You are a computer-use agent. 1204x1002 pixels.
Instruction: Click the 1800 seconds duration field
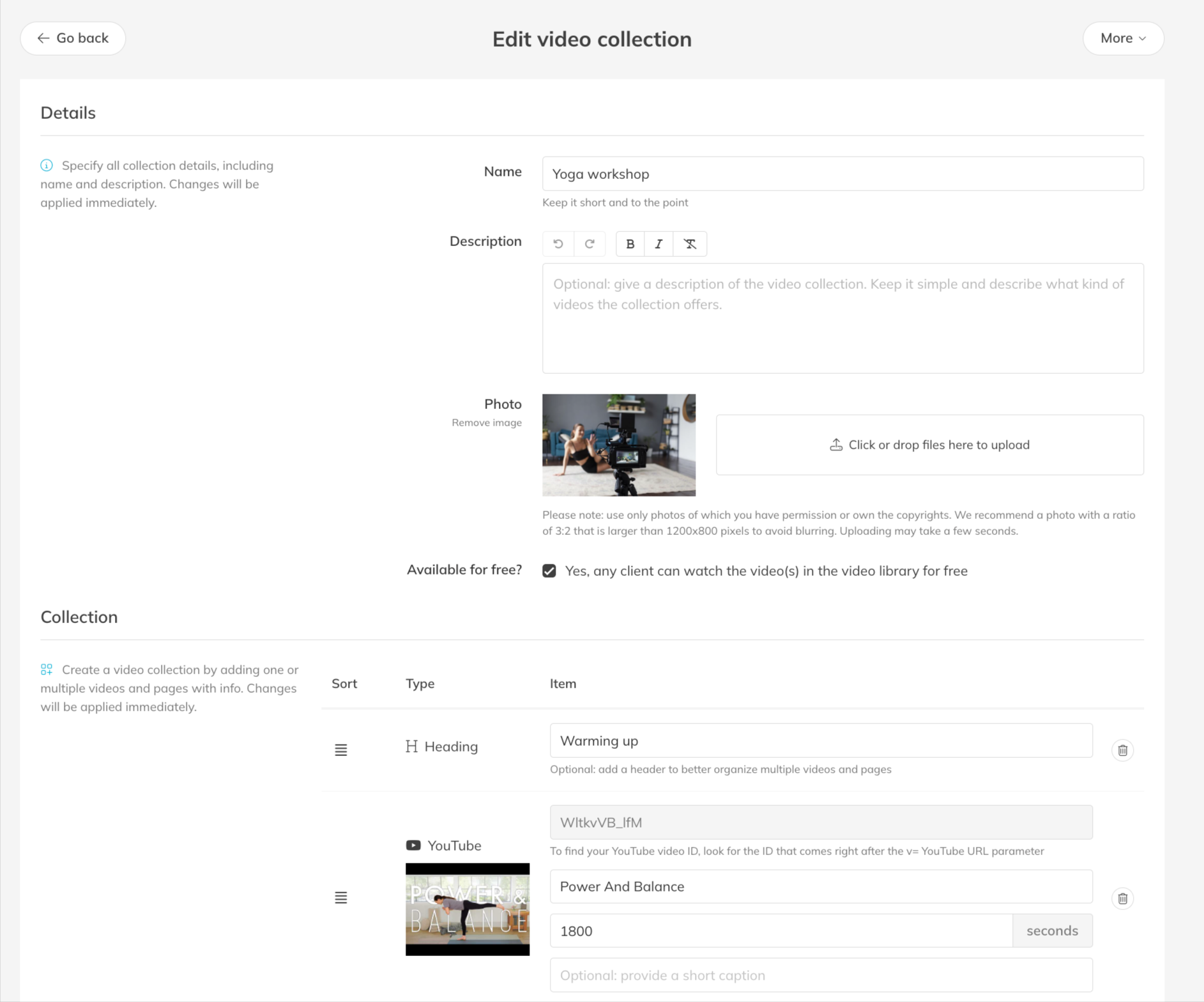click(781, 931)
